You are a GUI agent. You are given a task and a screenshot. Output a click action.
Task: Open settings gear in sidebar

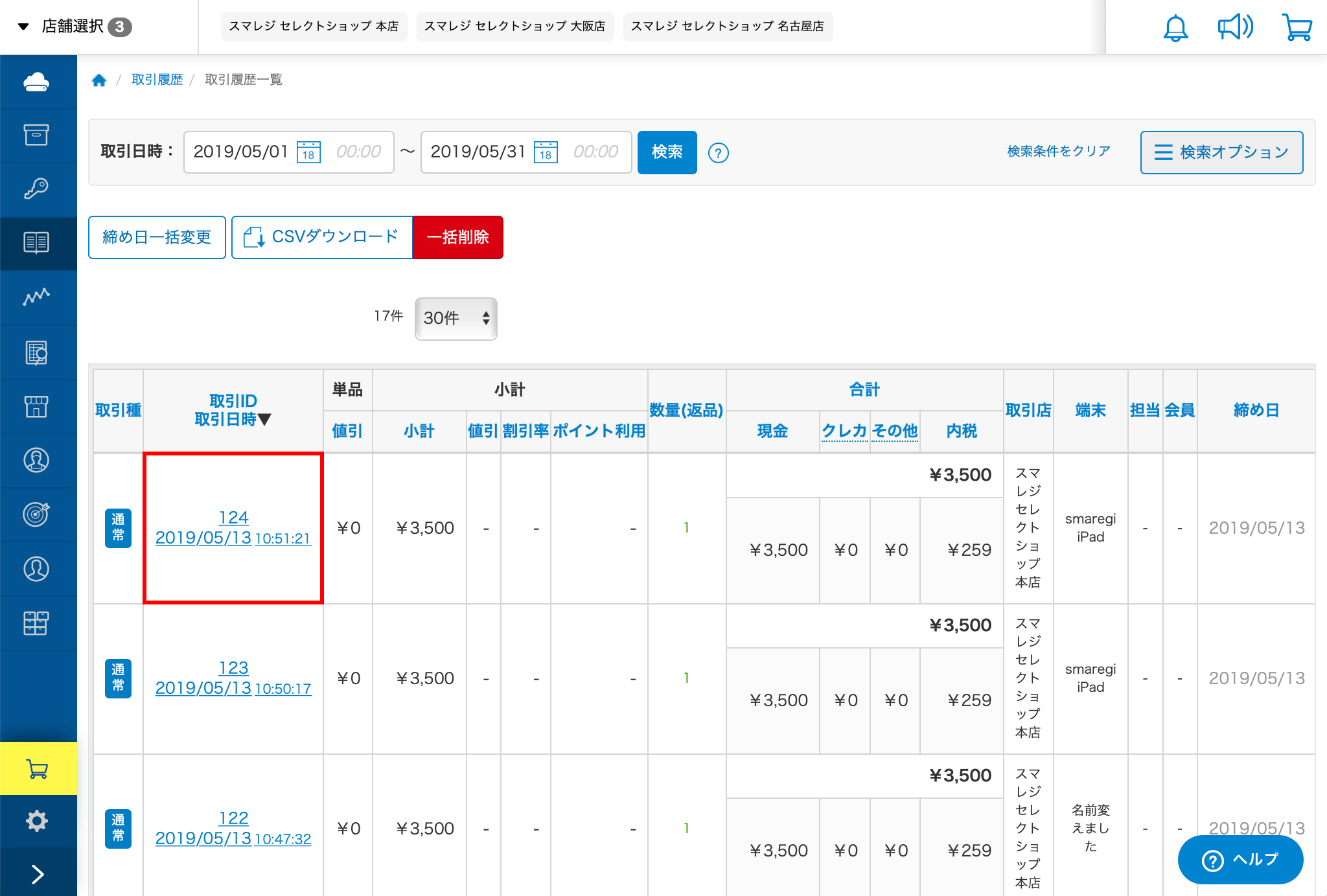point(37,821)
